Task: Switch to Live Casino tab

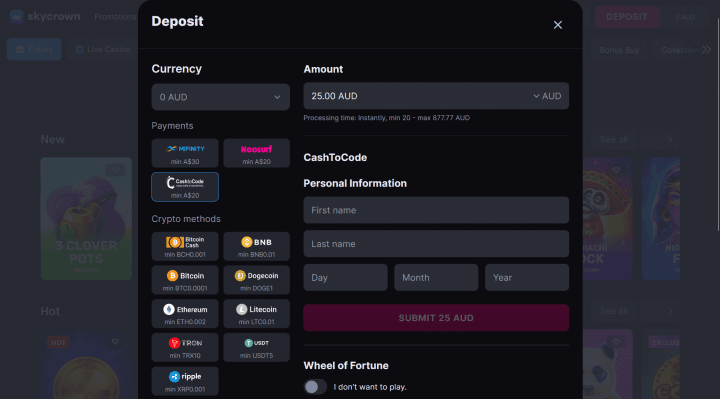Action: coord(103,49)
